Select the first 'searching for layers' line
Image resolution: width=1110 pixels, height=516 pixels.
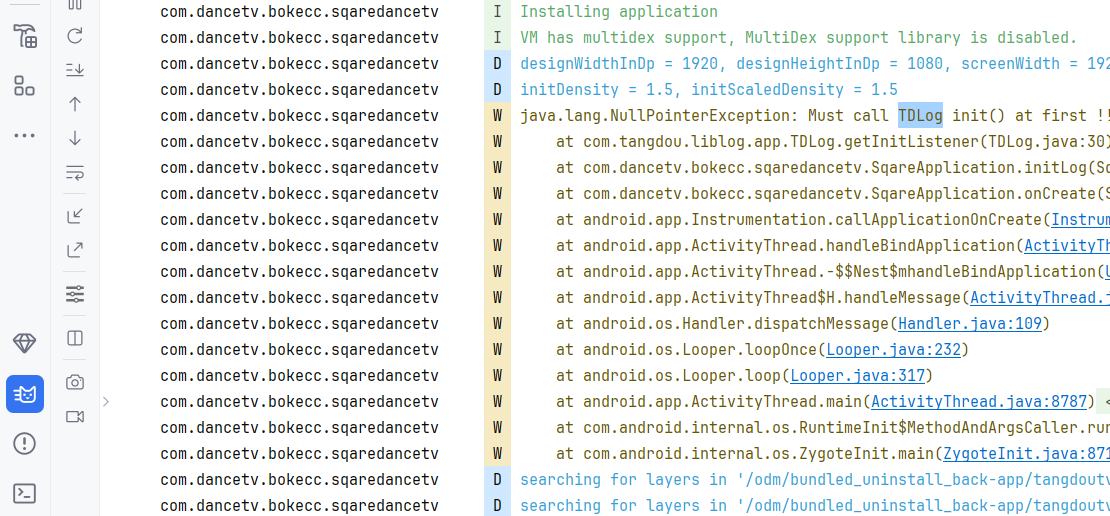815,480
